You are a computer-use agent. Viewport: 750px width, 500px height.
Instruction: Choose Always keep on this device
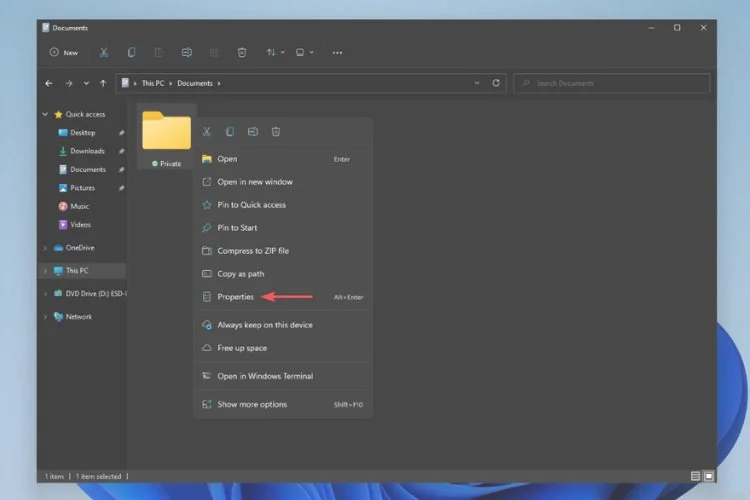283,325
